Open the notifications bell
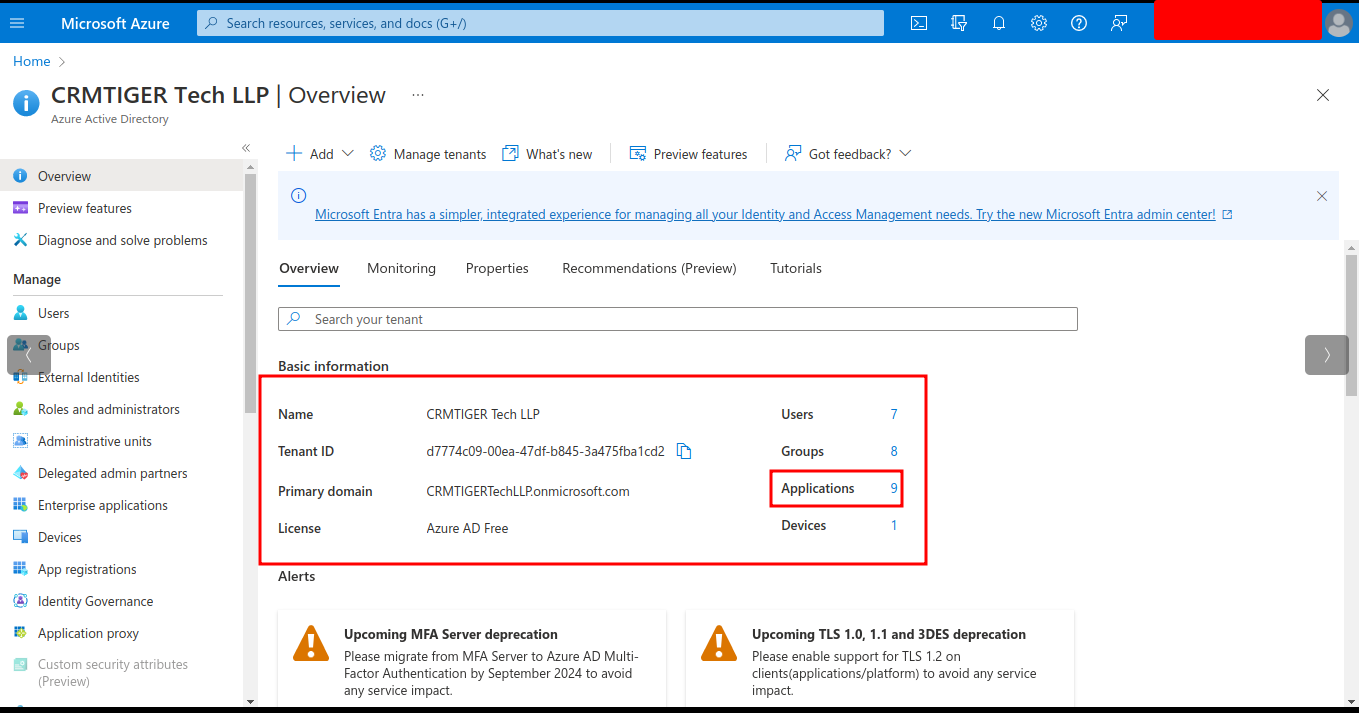 click(x=999, y=23)
